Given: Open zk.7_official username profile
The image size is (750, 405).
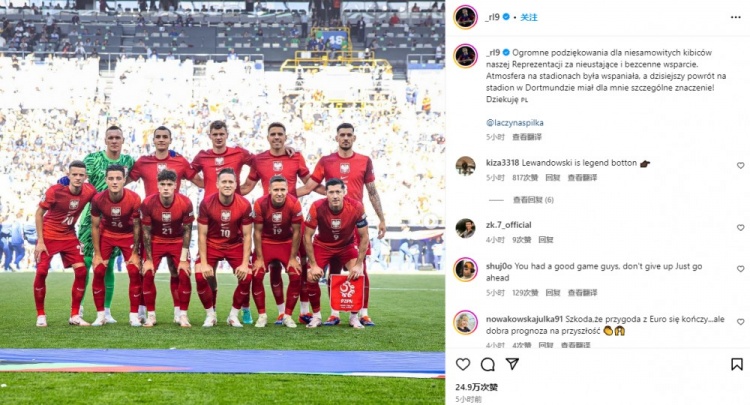Looking at the screenshot, I should click(508, 225).
